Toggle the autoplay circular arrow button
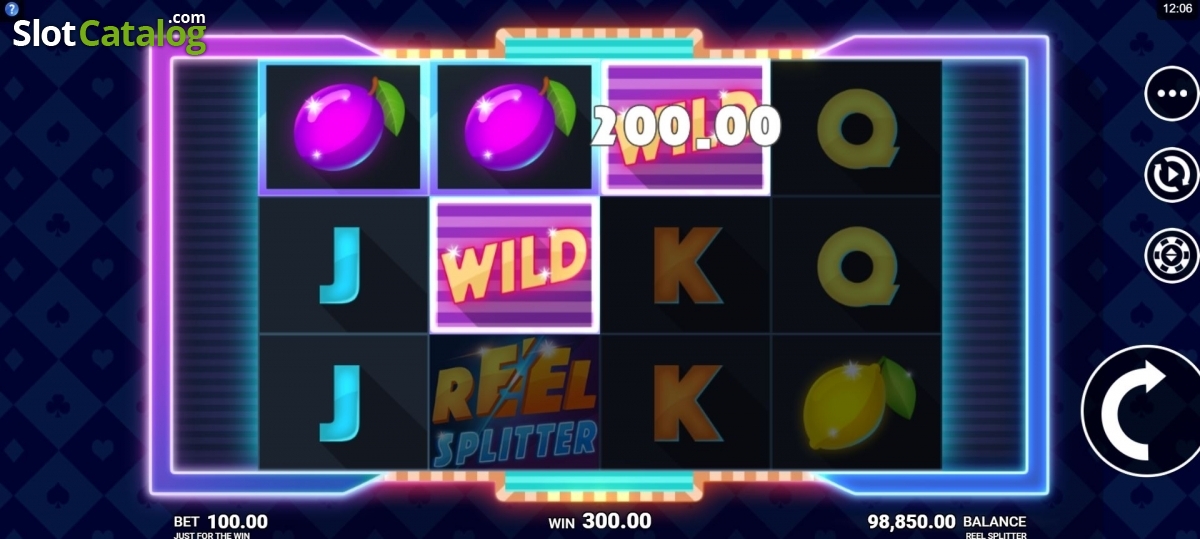The image size is (1200, 539). [1171, 175]
